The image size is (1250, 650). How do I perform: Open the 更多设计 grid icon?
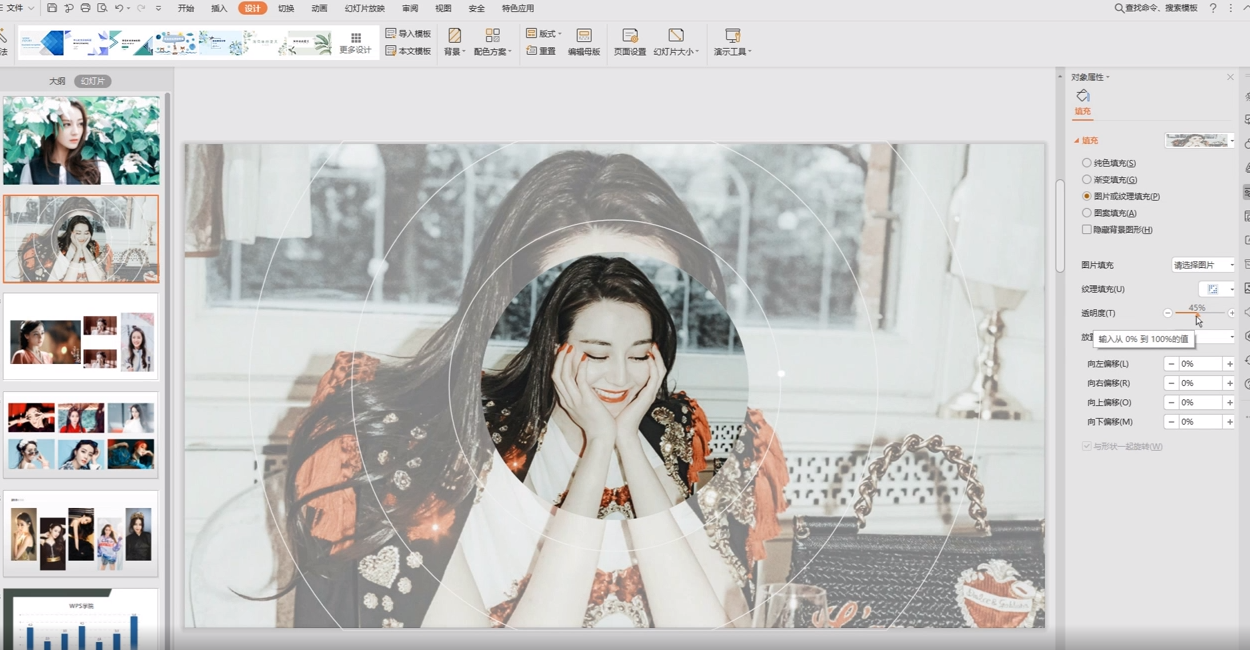355,42
